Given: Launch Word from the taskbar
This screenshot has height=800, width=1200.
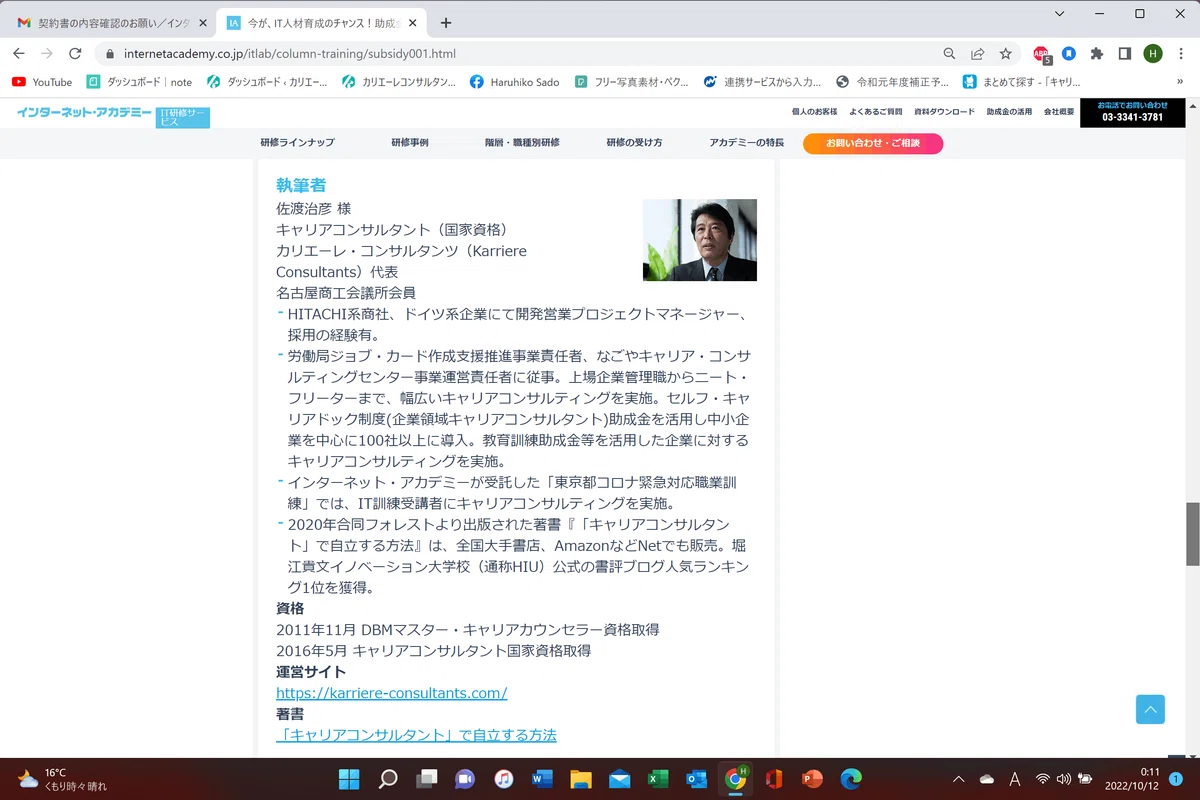Looking at the screenshot, I should coord(542,779).
